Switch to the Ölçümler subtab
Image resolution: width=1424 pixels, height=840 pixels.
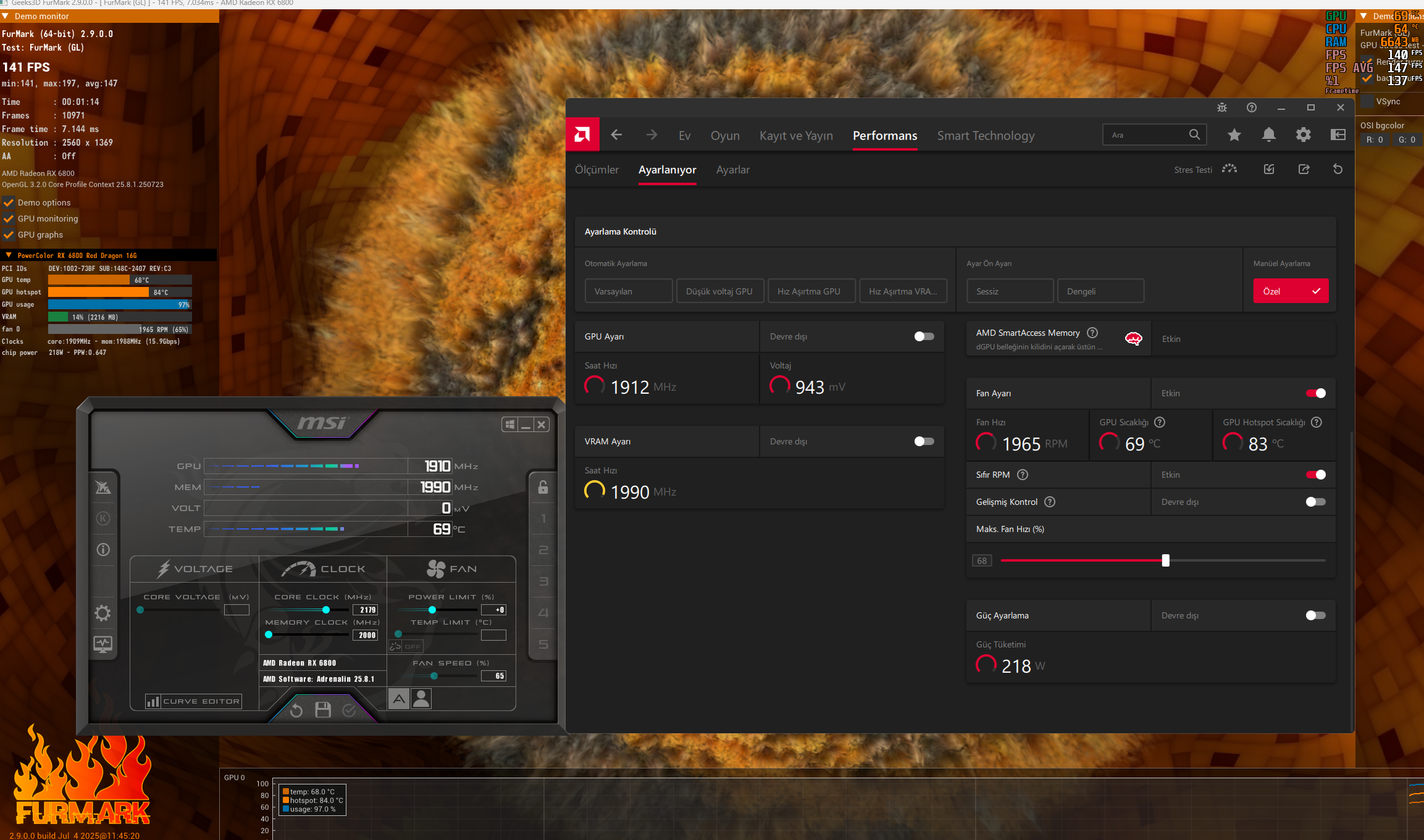(597, 170)
